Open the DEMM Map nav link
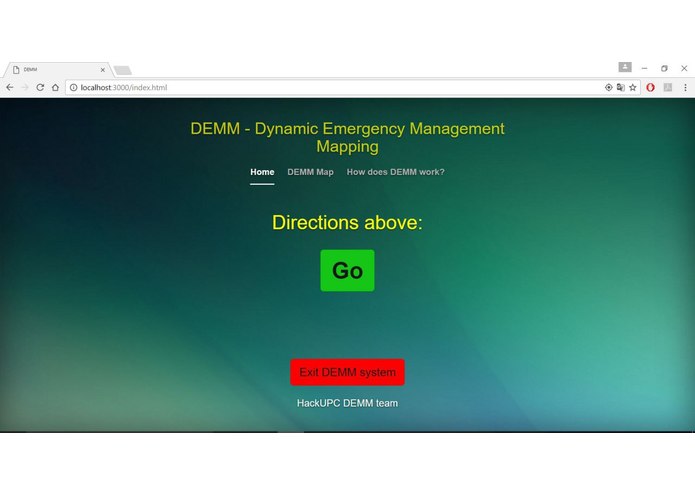Image resolution: width=695 pixels, height=494 pixels. tap(310, 172)
